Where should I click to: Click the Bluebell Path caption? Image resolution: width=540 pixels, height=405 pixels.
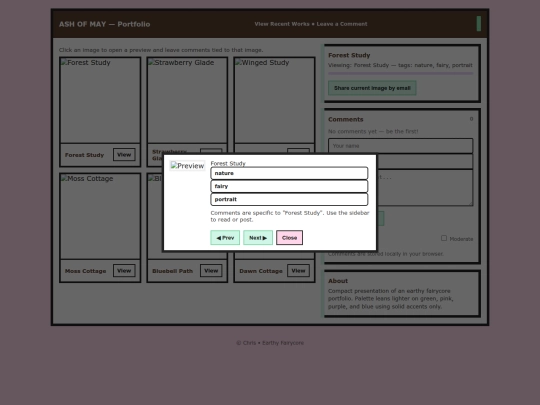point(173,271)
